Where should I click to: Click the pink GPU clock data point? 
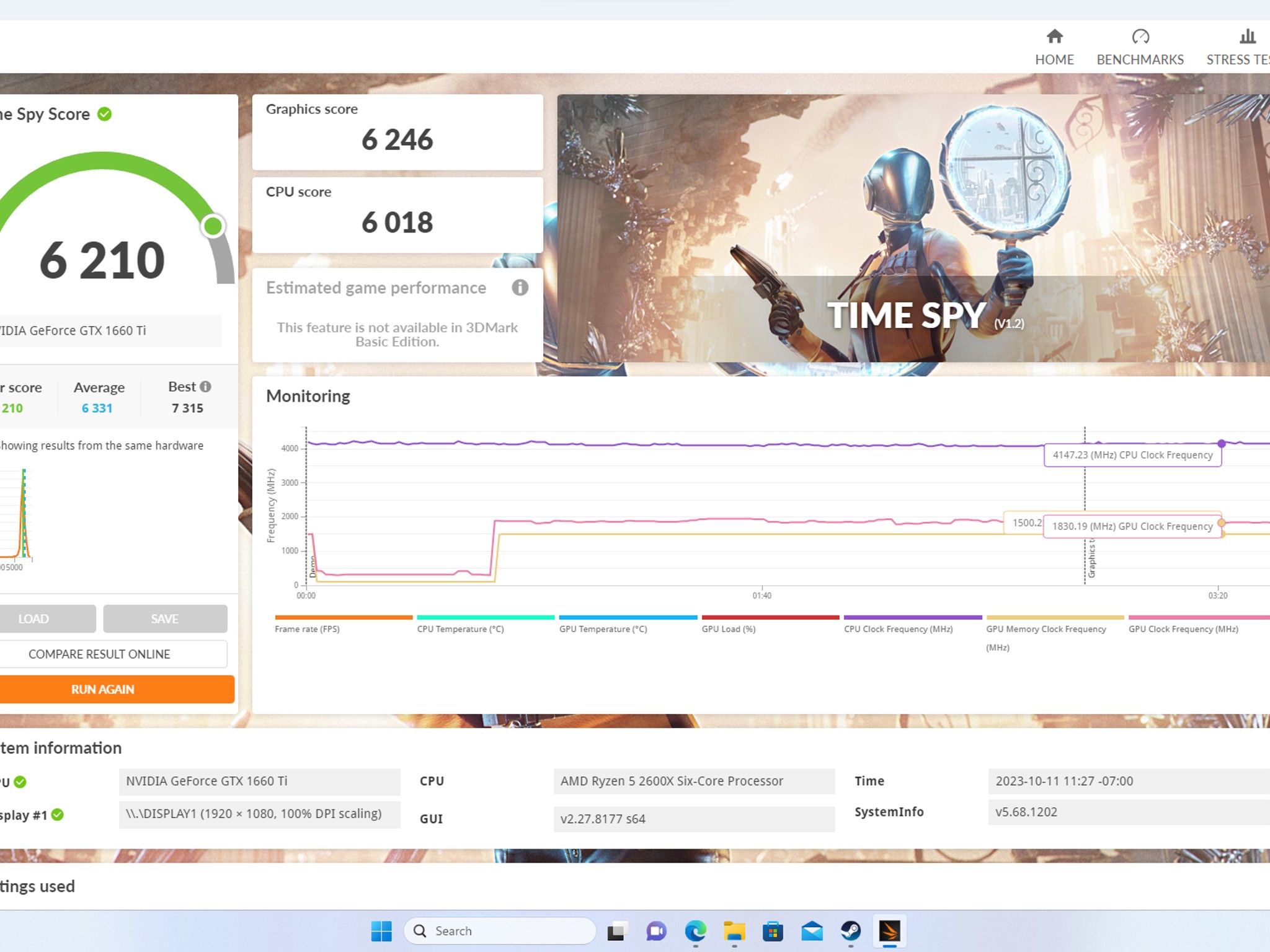[x=1221, y=523]
